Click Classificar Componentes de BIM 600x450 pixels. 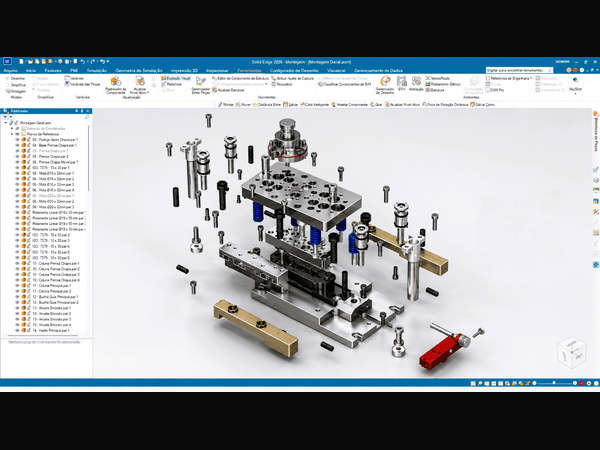pos(344,84)
